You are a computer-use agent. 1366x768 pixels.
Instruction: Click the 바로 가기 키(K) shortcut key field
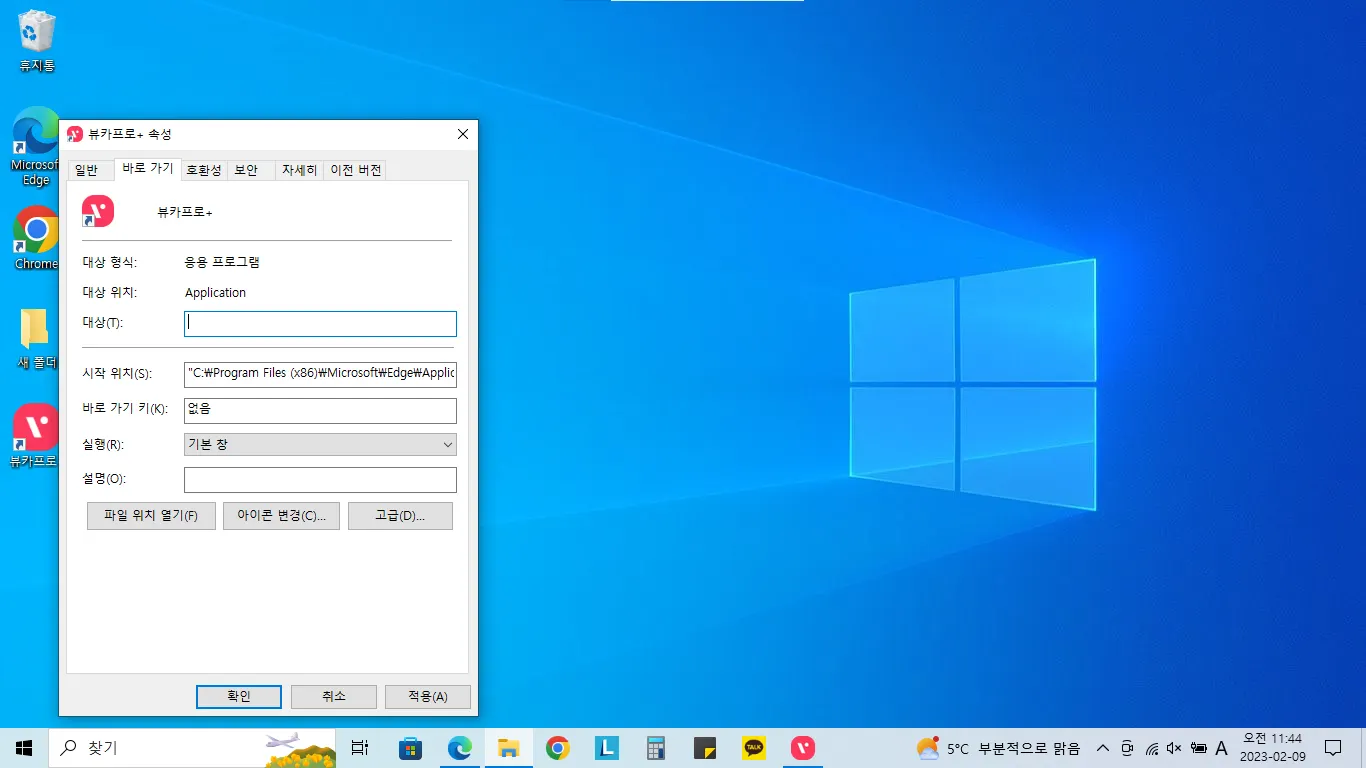321,410
